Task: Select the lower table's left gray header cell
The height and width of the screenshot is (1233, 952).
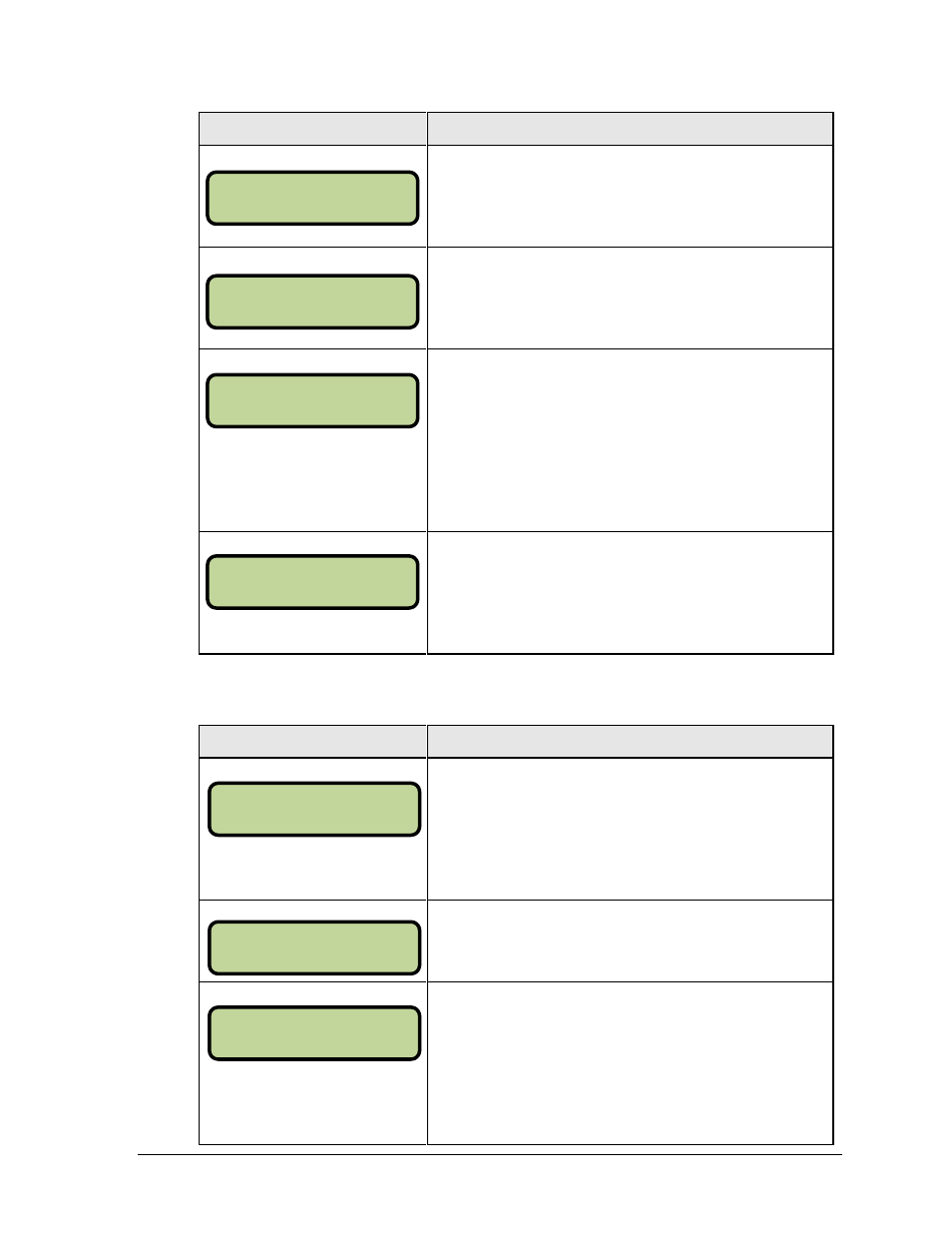Action: (x=312, y=742)
